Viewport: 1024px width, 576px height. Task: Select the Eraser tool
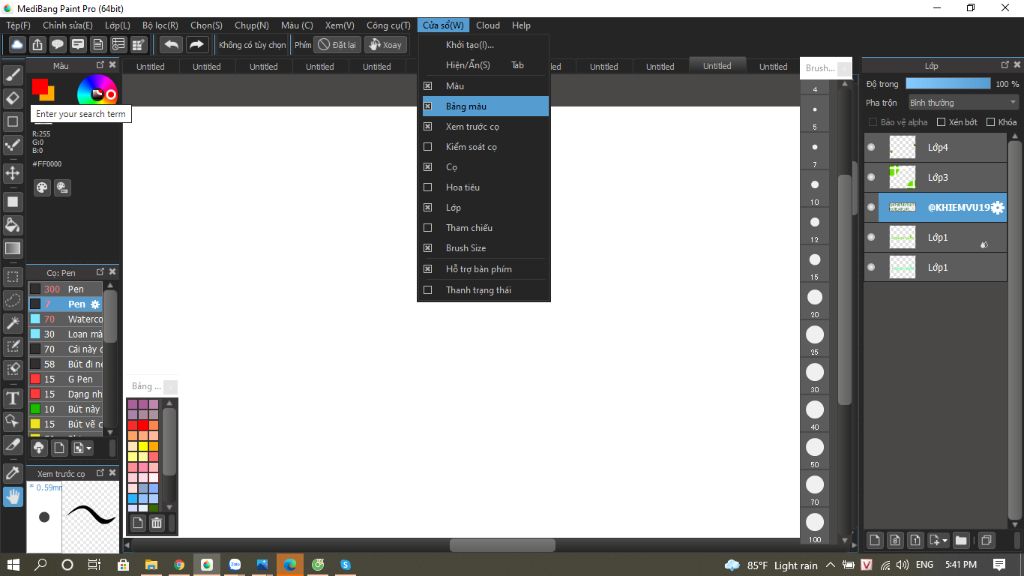pyautogui.click(x=12, y=98)
